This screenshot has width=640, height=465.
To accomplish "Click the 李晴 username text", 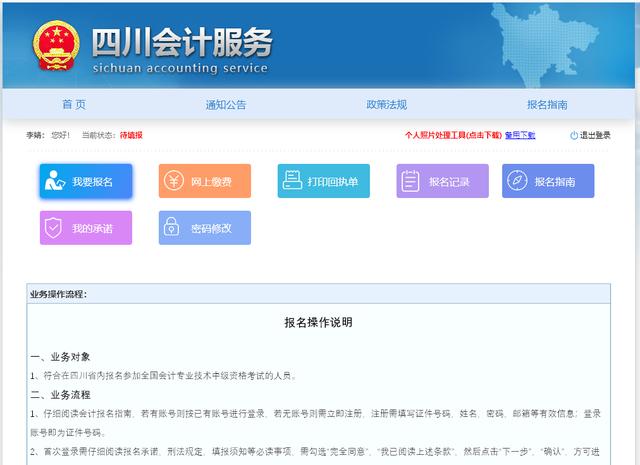I will (x=35, y=135).
